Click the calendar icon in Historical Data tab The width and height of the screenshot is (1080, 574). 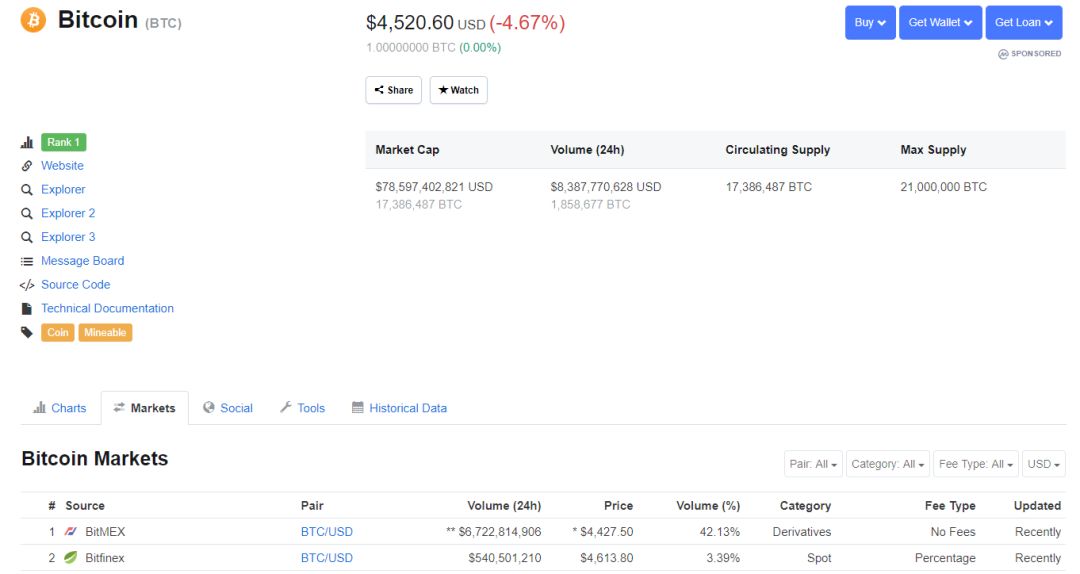pos(357,407)
